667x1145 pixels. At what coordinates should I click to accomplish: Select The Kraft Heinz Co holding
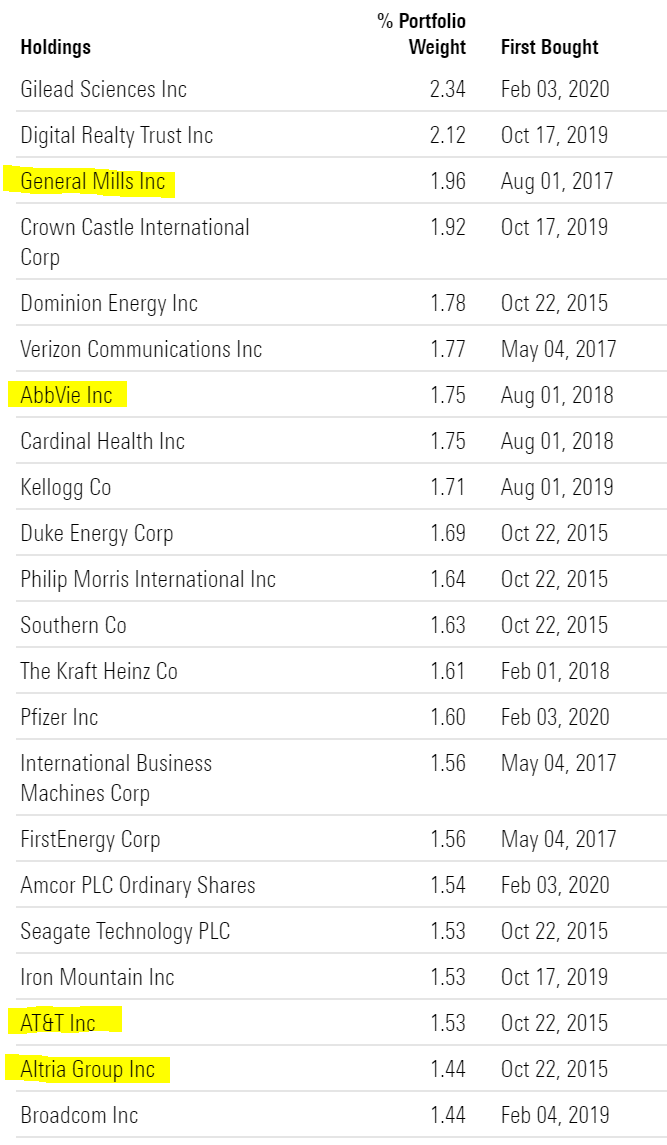click(x=99, y=671)
